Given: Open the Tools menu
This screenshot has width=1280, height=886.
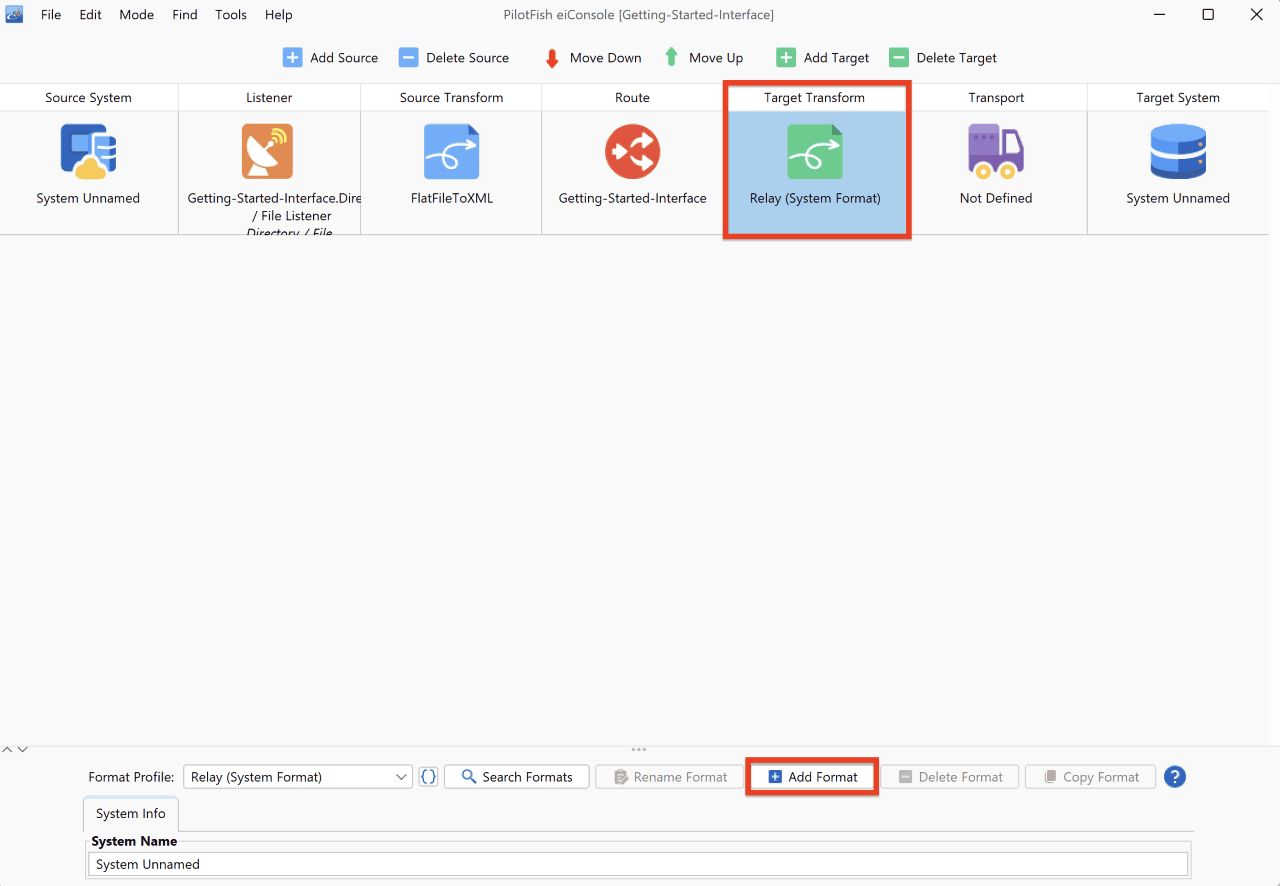Looking at the screenshot, I should [x=231, y=15].
